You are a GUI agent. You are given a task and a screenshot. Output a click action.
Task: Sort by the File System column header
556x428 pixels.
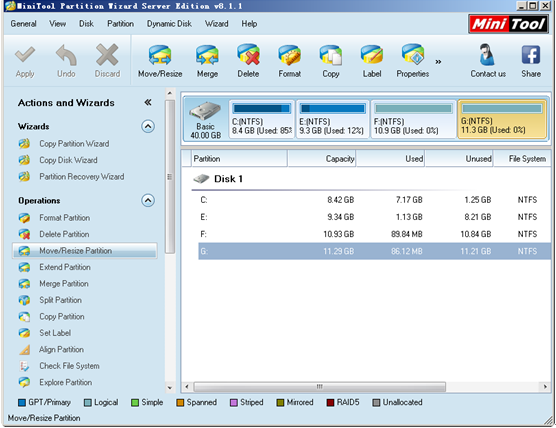click(x=522, y=159)
